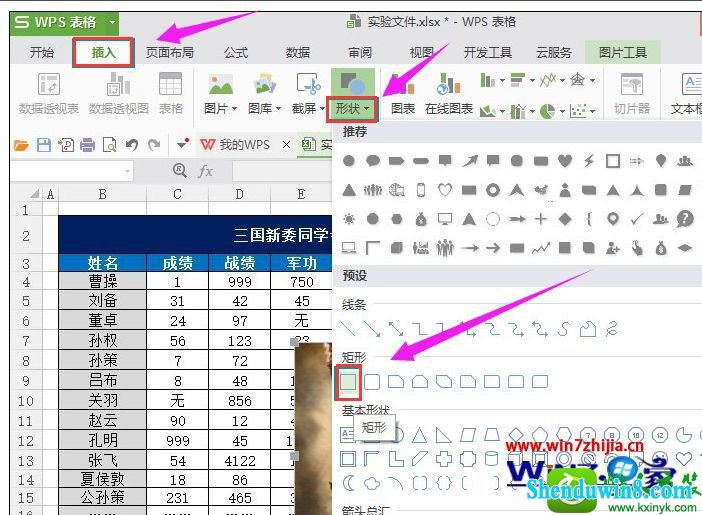Switch to the 审阅 tab
The height and width of the screenshot is (515, 702).
click(x=360, y=52)
